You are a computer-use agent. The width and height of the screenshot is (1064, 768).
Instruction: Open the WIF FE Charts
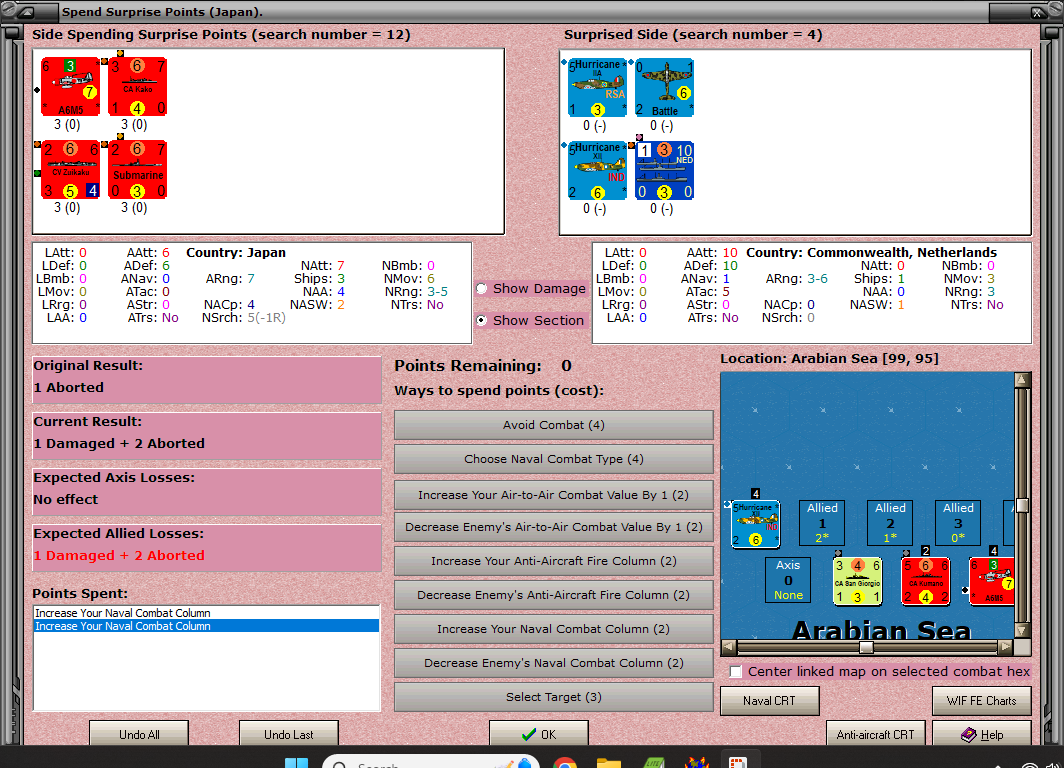click(x=982, y=701)
